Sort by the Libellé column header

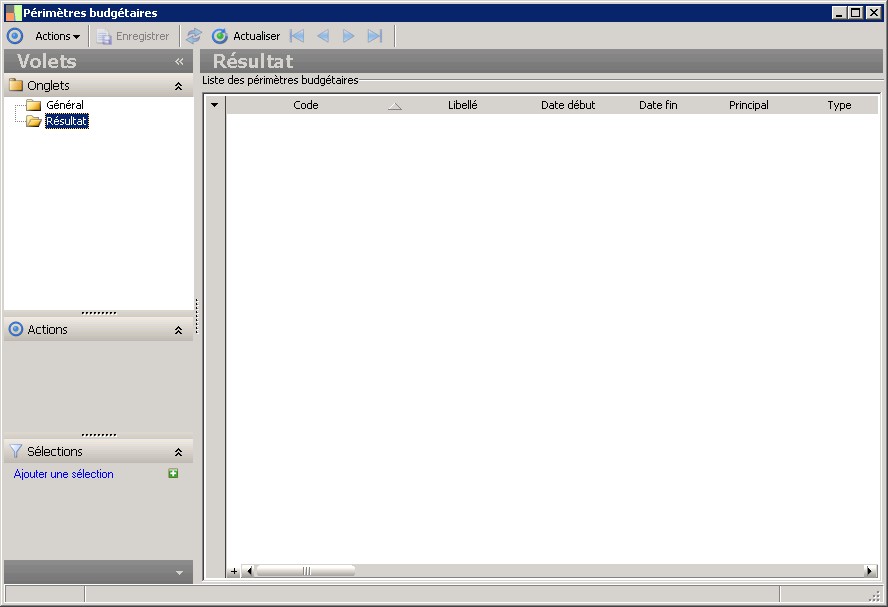click(463, 105)
